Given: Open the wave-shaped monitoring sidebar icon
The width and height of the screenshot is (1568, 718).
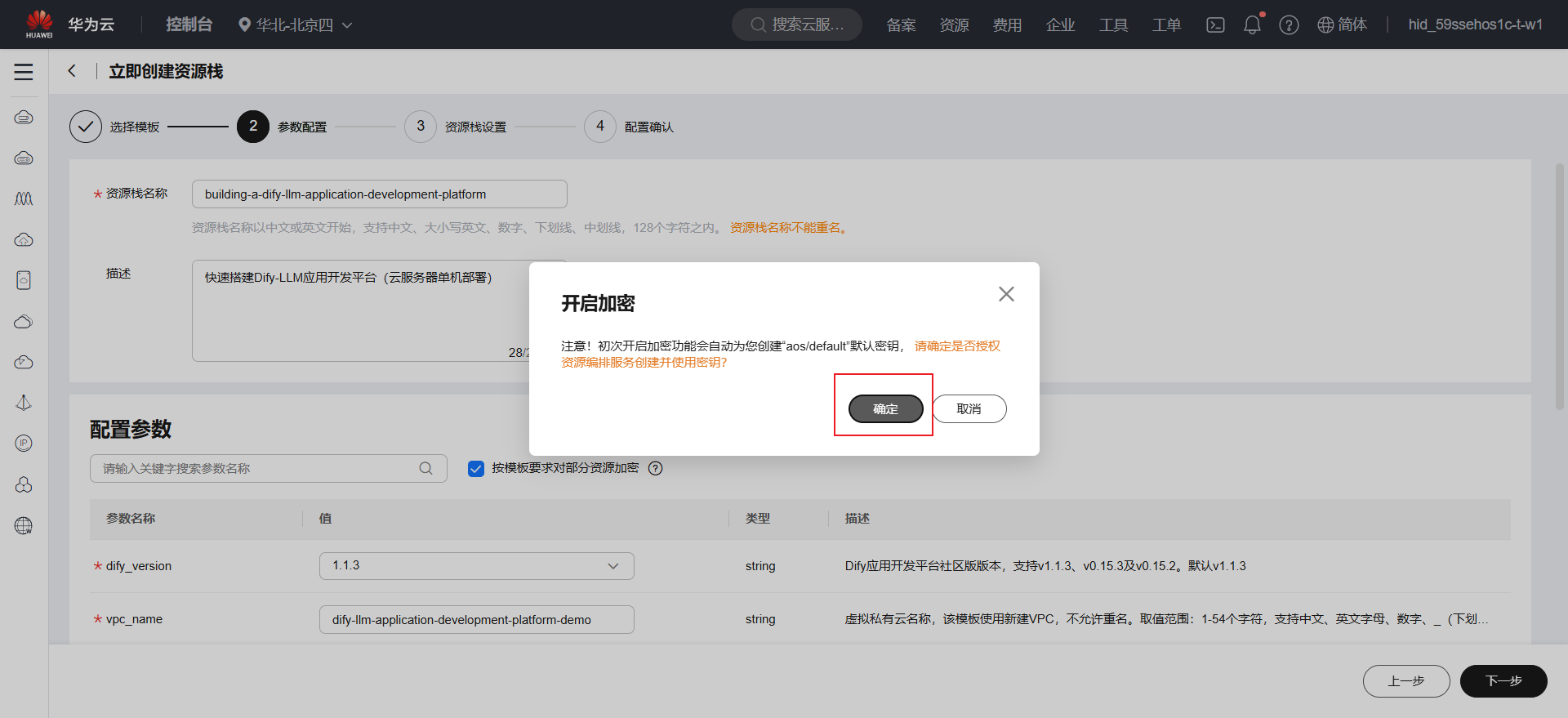Looking at the screenshot, I should pos(24,199).
